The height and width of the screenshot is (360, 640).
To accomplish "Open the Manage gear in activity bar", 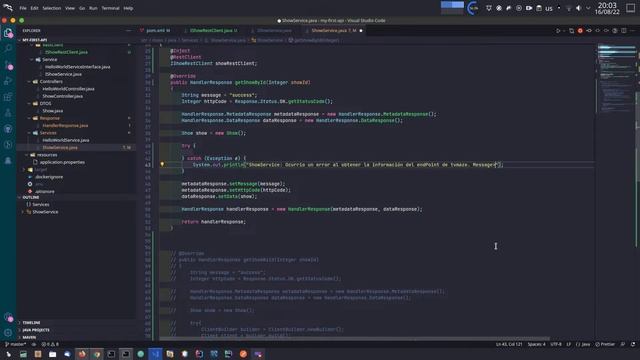I will (8, 333).
